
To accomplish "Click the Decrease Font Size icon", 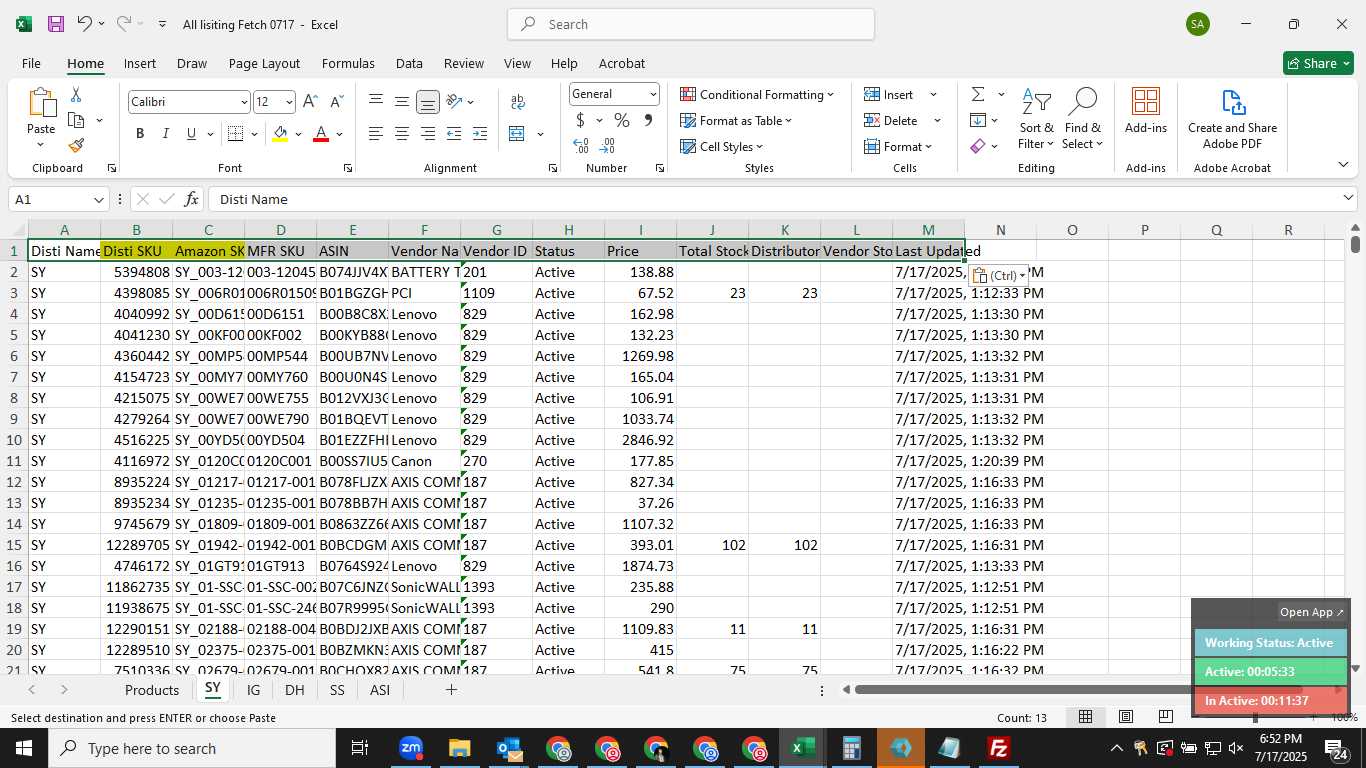I will tap(336, 102).
